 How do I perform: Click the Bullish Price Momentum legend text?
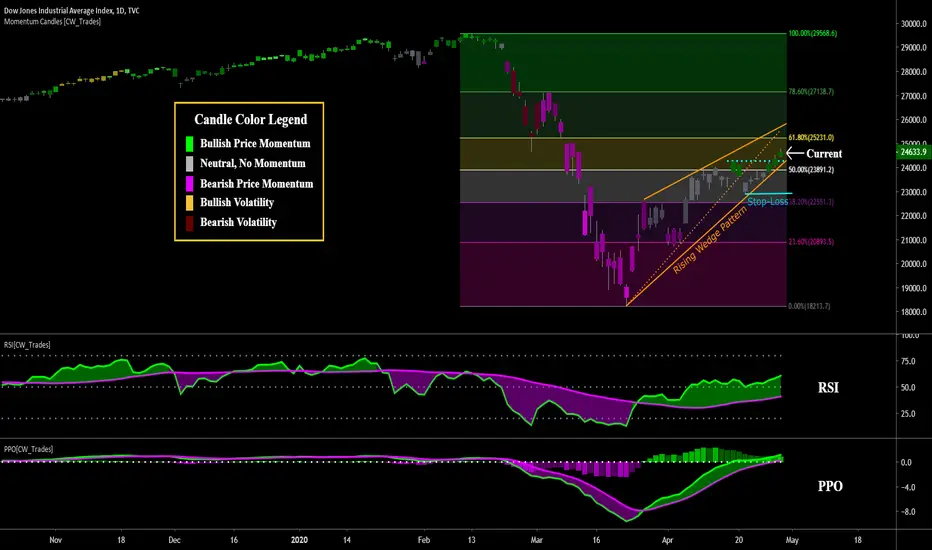tap(255, 143)
